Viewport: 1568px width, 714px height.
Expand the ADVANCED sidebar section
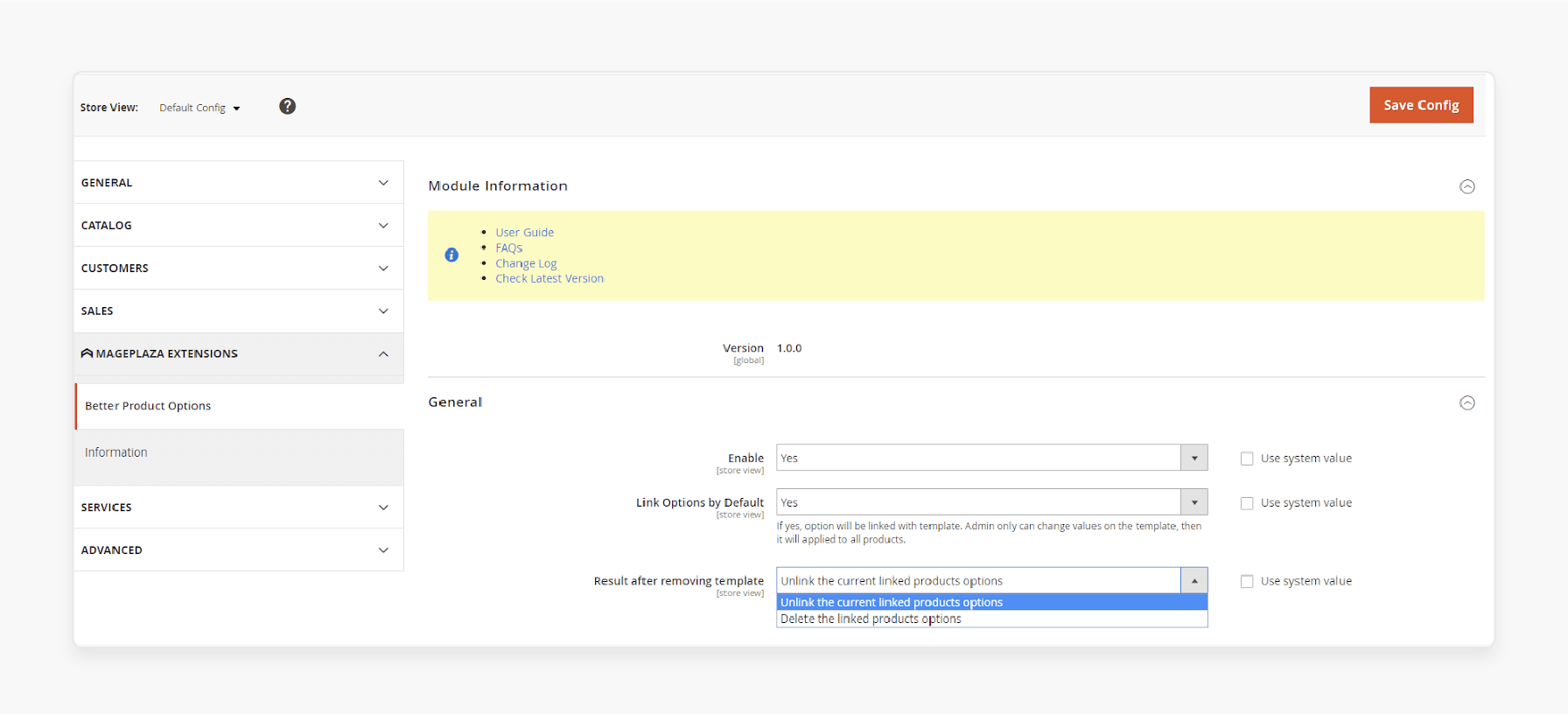(x=239, y=549)
